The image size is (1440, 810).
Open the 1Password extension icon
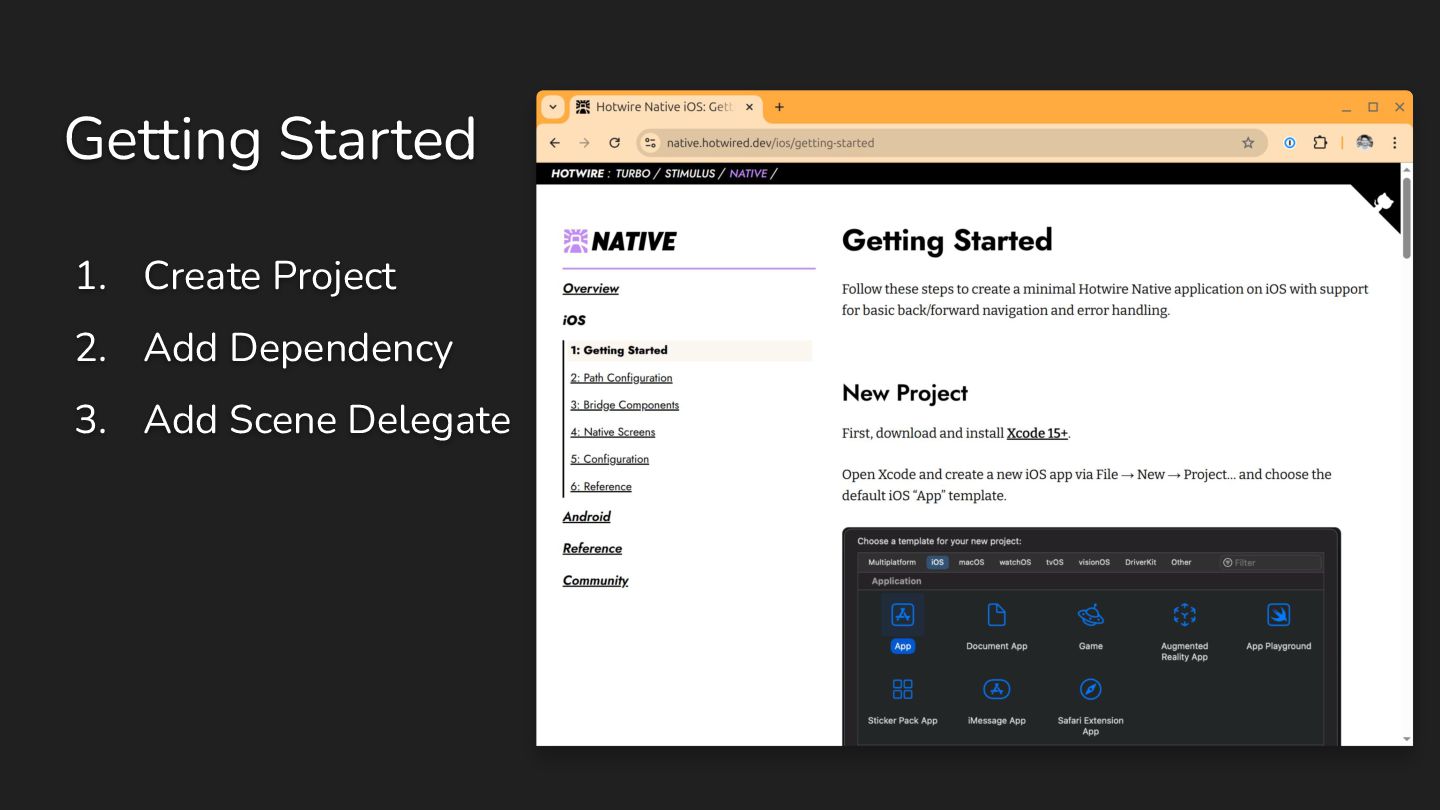(1290, 143)
